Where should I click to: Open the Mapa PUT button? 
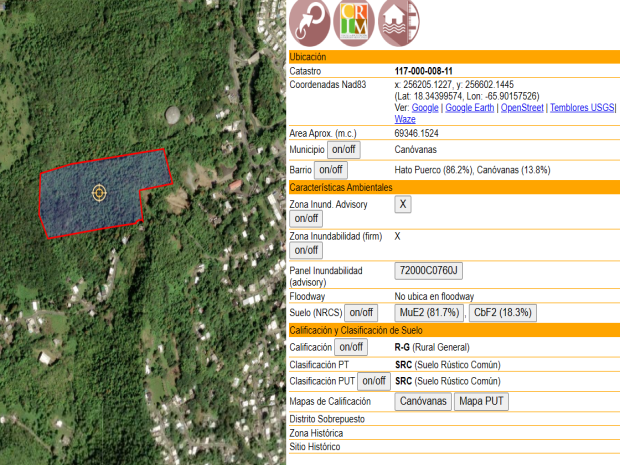[x=481, y=402]
